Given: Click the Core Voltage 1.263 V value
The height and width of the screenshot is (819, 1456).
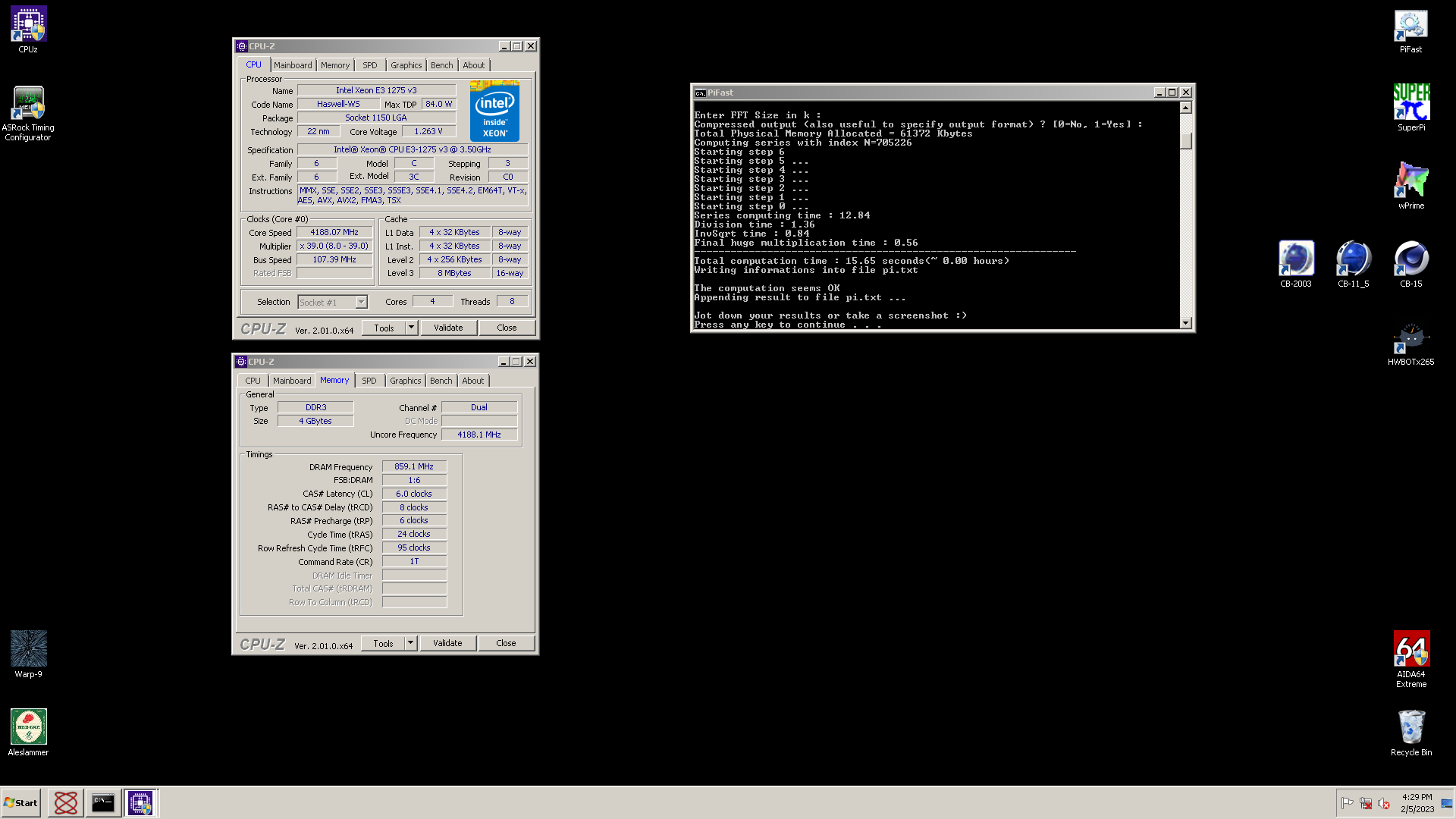Looking at the screenshot, I should 428,132.
